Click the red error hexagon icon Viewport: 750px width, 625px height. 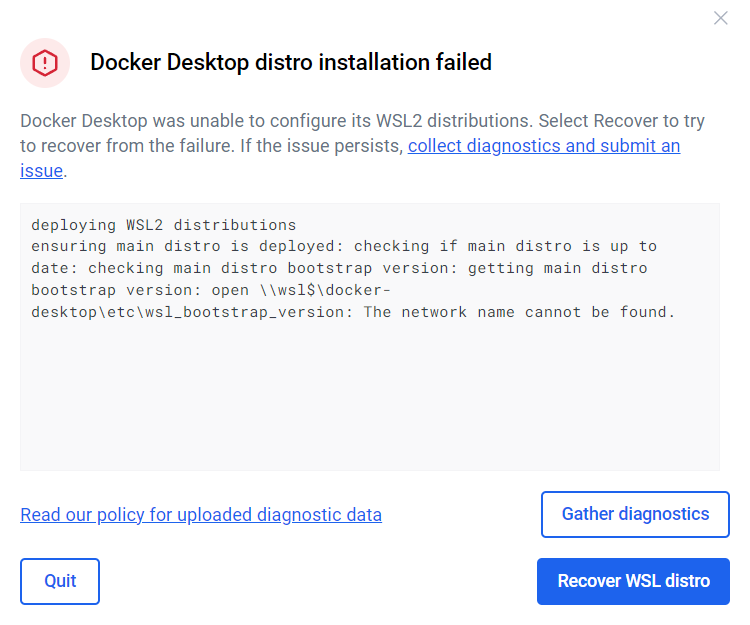pos(45,63)
